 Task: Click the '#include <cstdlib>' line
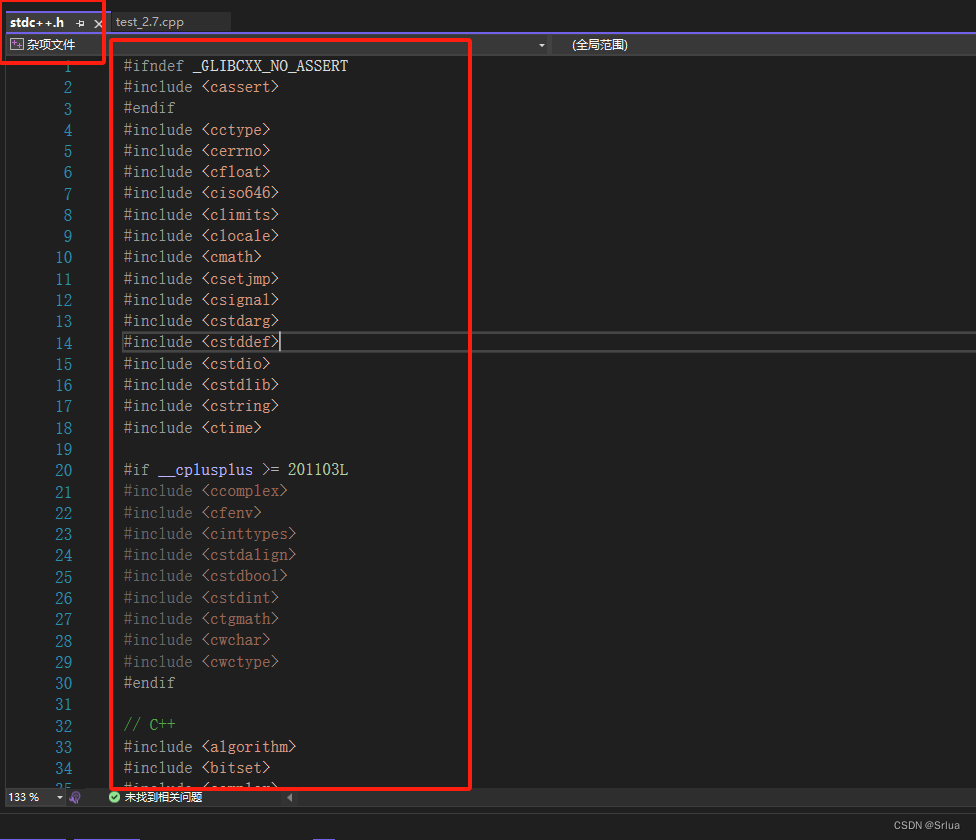pos(201,385)
